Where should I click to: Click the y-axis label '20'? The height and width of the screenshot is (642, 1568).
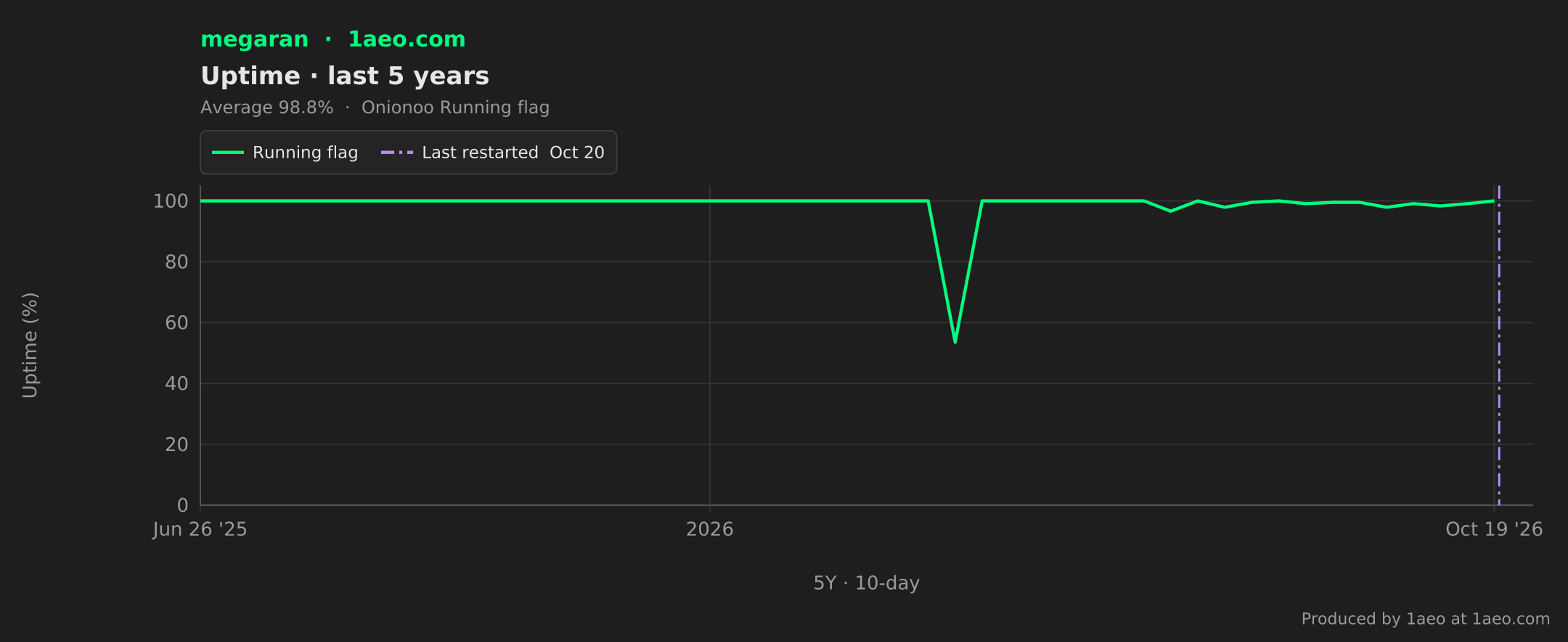176,444
